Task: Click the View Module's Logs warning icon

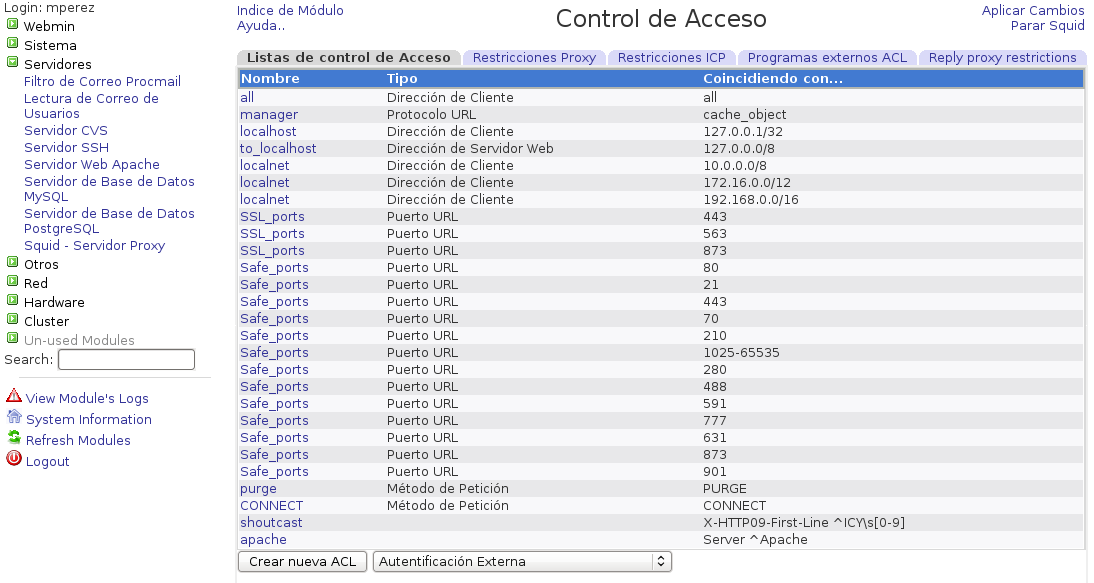Action: coord(14,397)
